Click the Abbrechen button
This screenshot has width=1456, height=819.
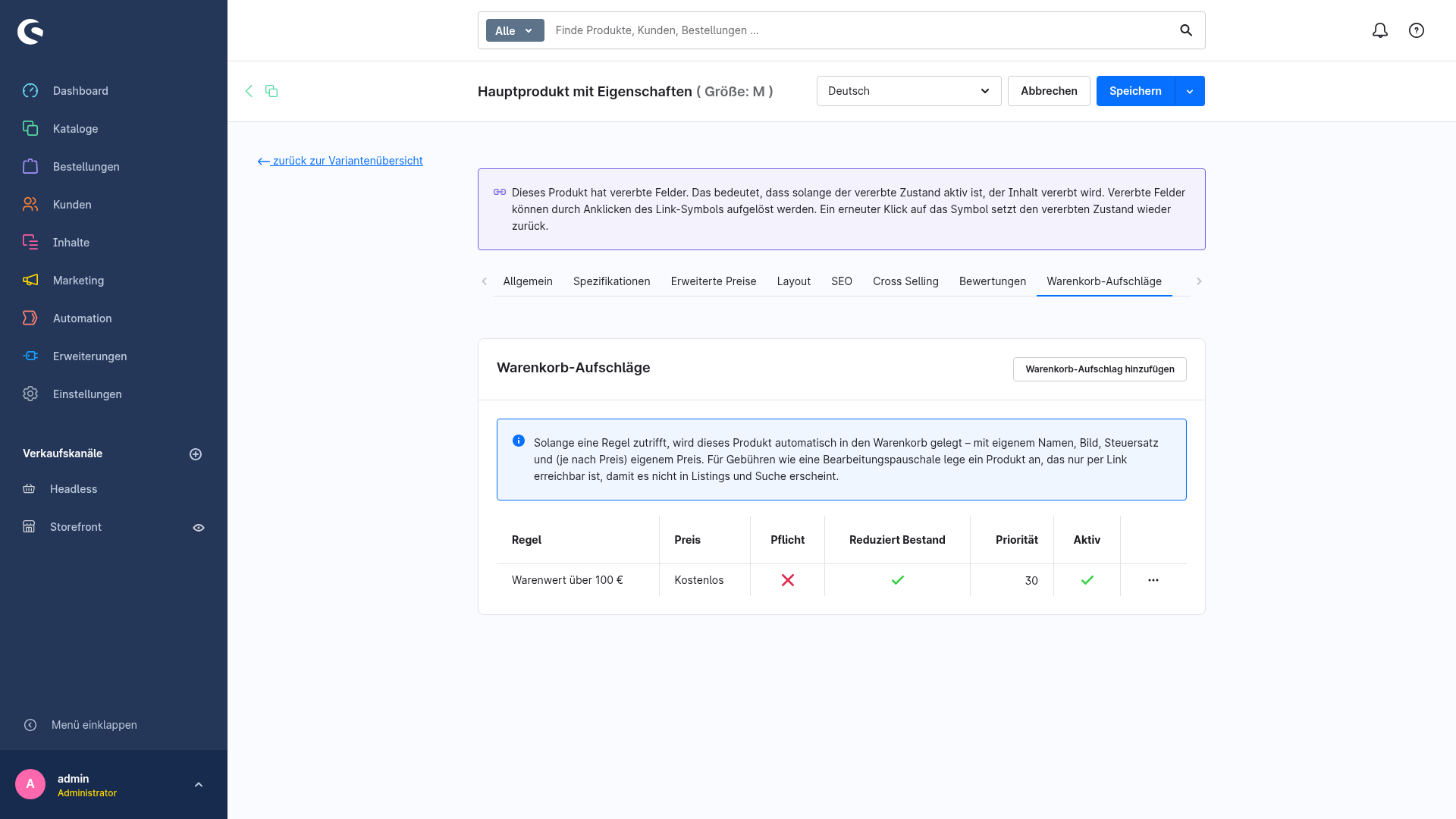1049,91
